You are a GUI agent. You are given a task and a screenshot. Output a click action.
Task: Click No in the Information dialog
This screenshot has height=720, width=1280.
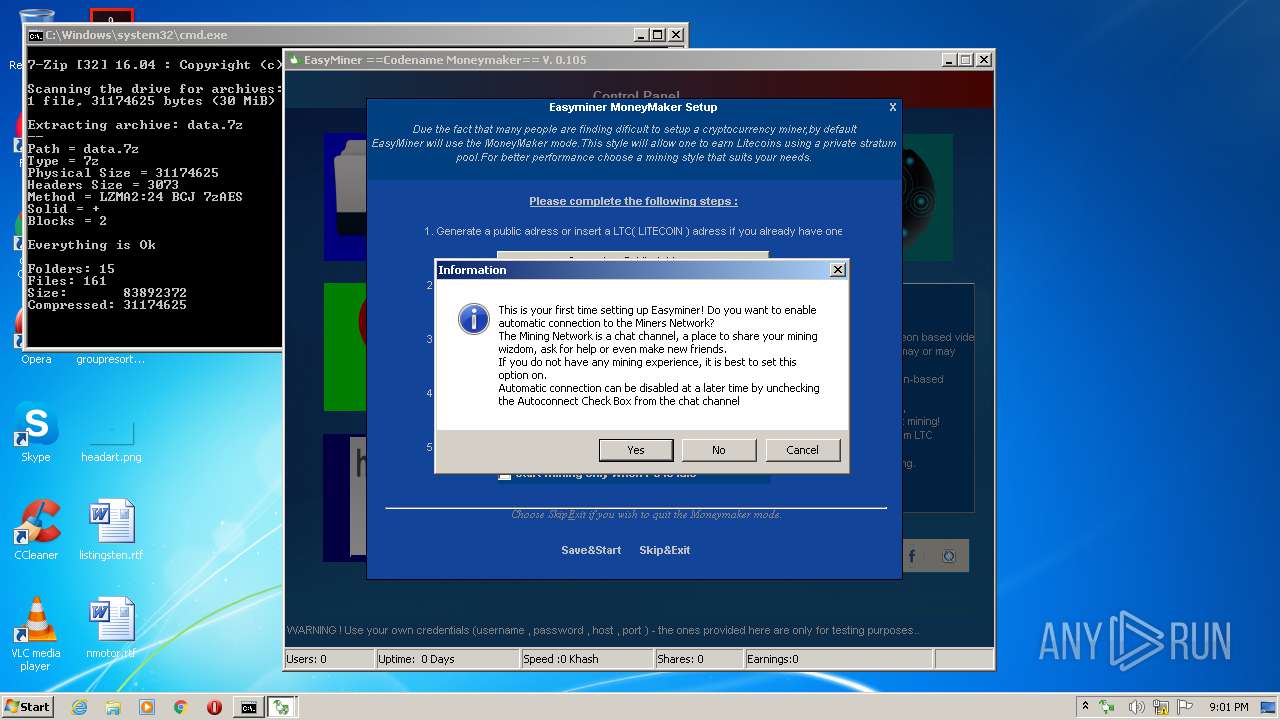point(719,450)
